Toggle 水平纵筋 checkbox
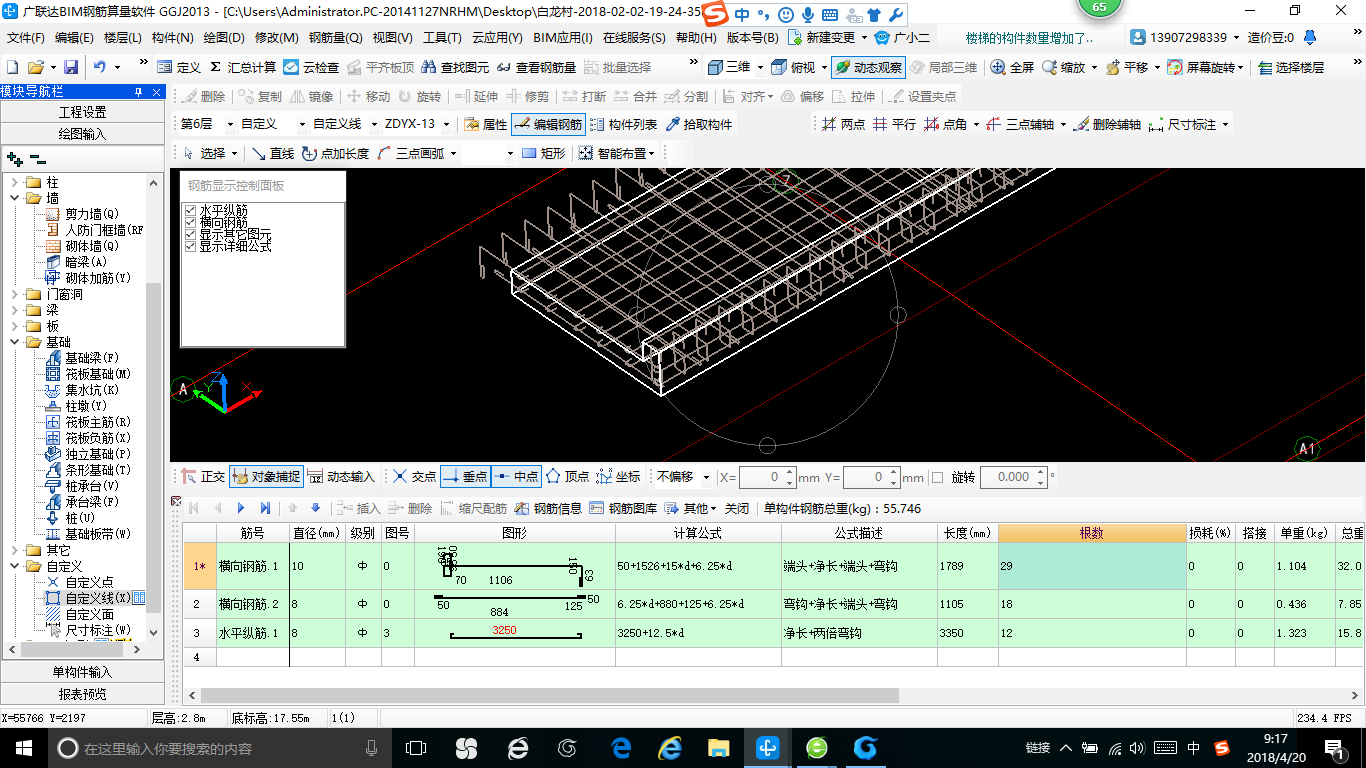This screenshot has width=1366, height=768. (x=190, y=210)
